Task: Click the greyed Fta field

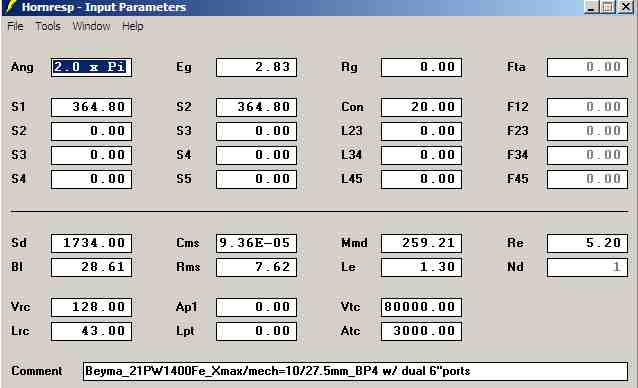Action: (x=587, y=67)
